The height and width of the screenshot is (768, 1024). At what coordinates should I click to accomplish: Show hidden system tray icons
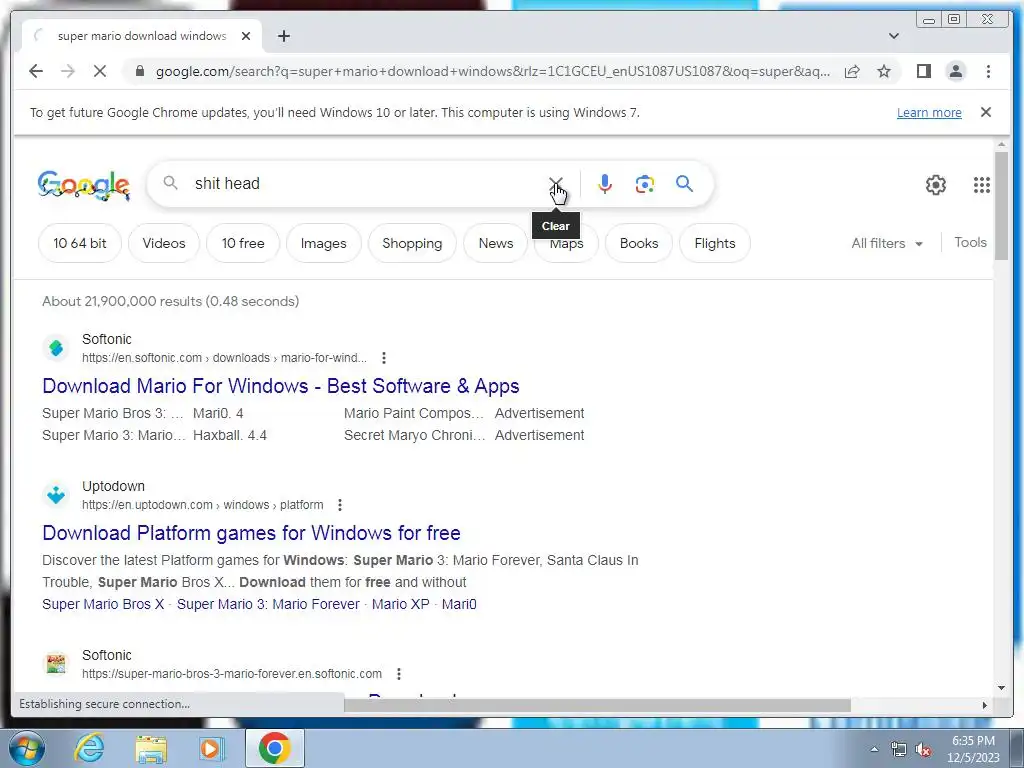[874, 749]
